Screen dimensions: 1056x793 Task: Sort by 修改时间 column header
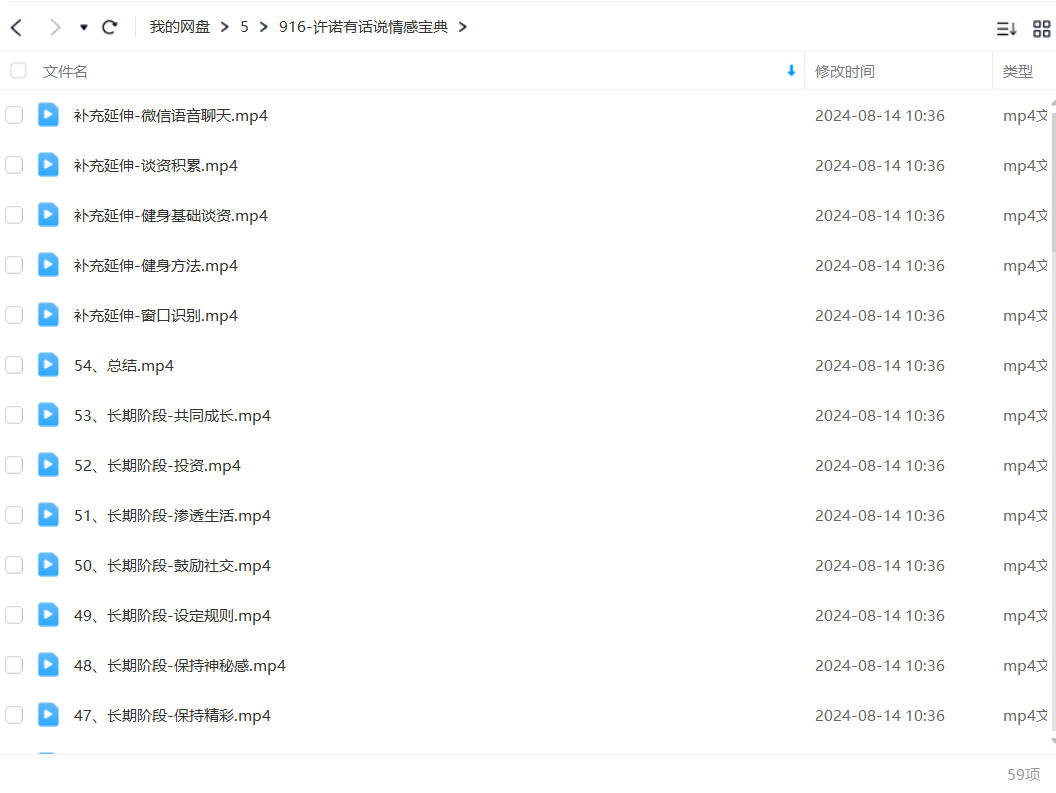(x=845, y=71)
